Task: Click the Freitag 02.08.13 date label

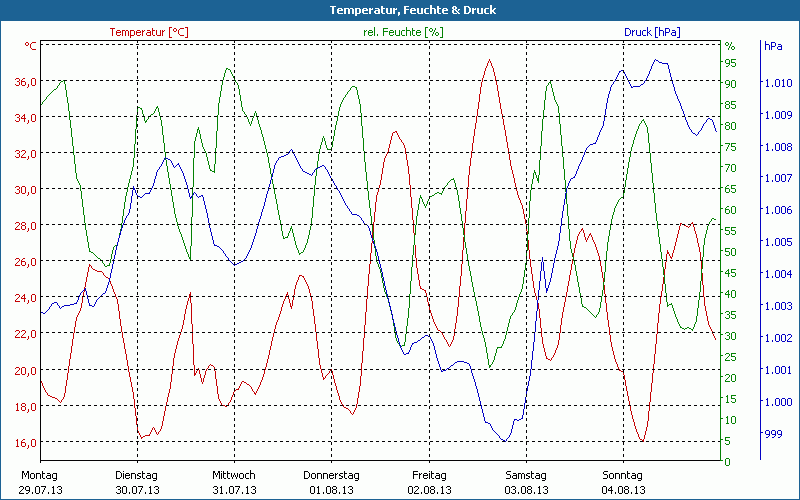Action: [428, 482]
